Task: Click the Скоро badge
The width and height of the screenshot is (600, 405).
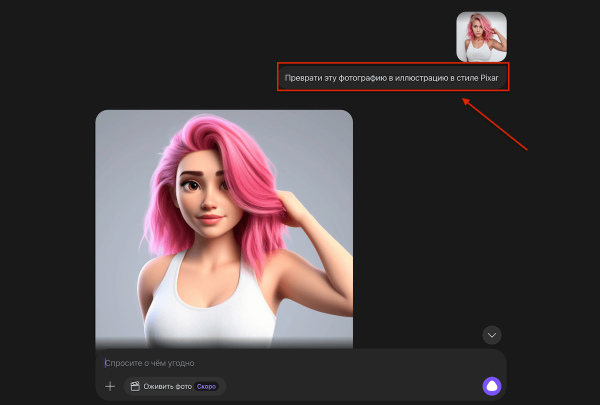Action: [208, 386]
